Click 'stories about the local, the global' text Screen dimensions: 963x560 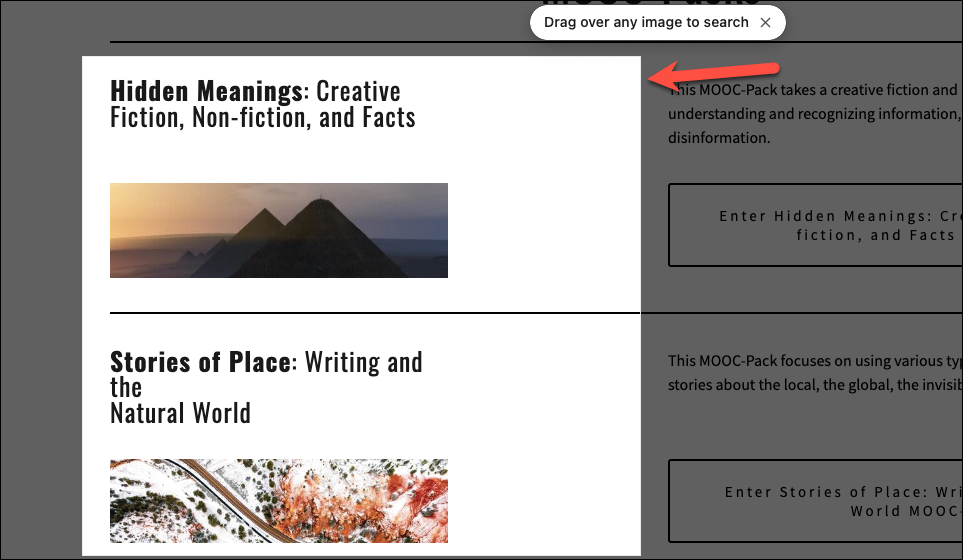(816, 385)
